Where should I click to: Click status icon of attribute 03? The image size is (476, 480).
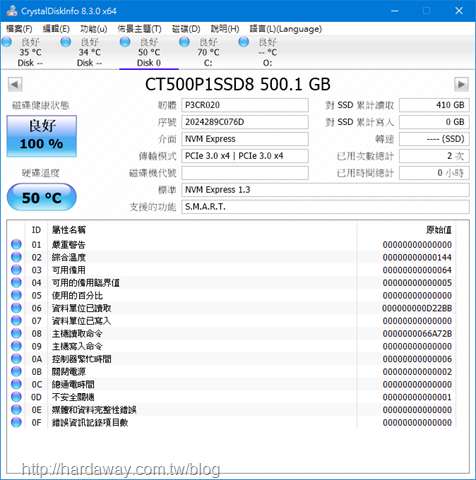[16, 270]
